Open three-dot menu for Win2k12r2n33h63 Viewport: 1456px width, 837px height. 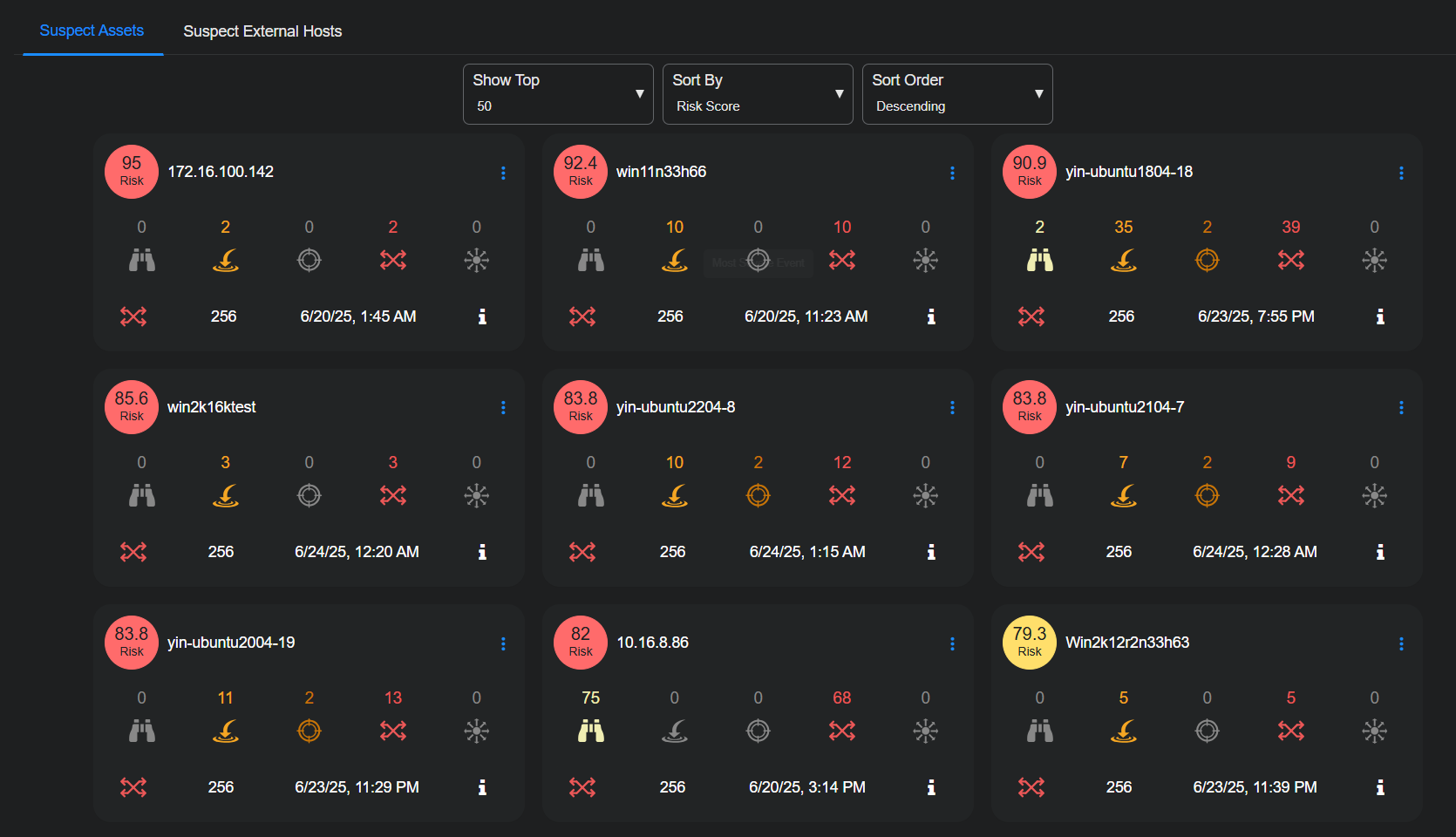[x=1401, y=643]
